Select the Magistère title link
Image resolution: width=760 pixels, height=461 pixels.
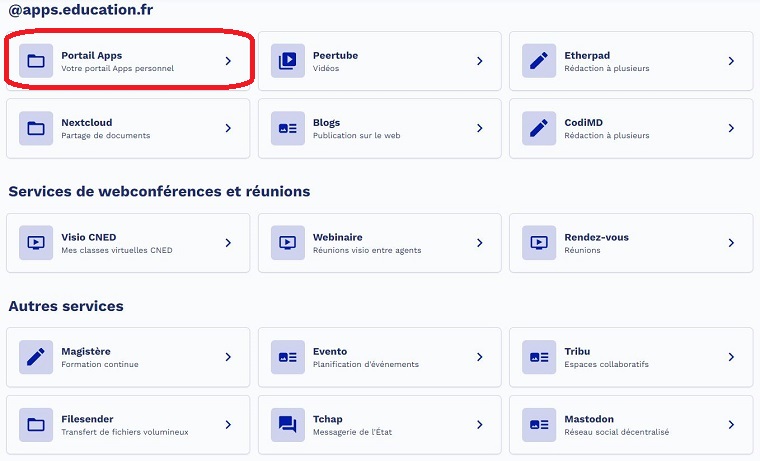[86, 351]
